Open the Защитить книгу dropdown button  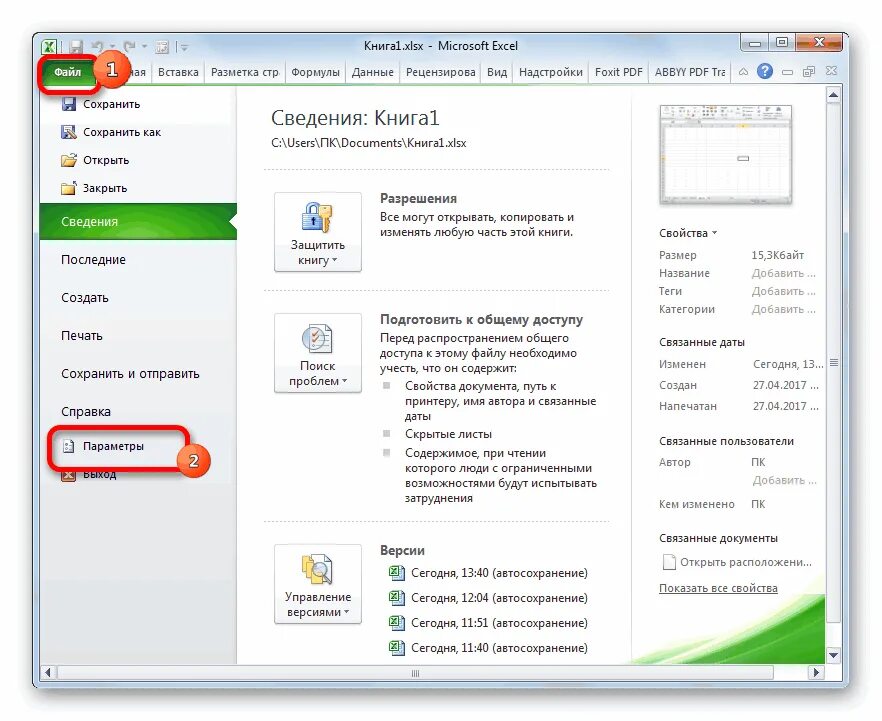pyautogui.click(x=317, y=232)
